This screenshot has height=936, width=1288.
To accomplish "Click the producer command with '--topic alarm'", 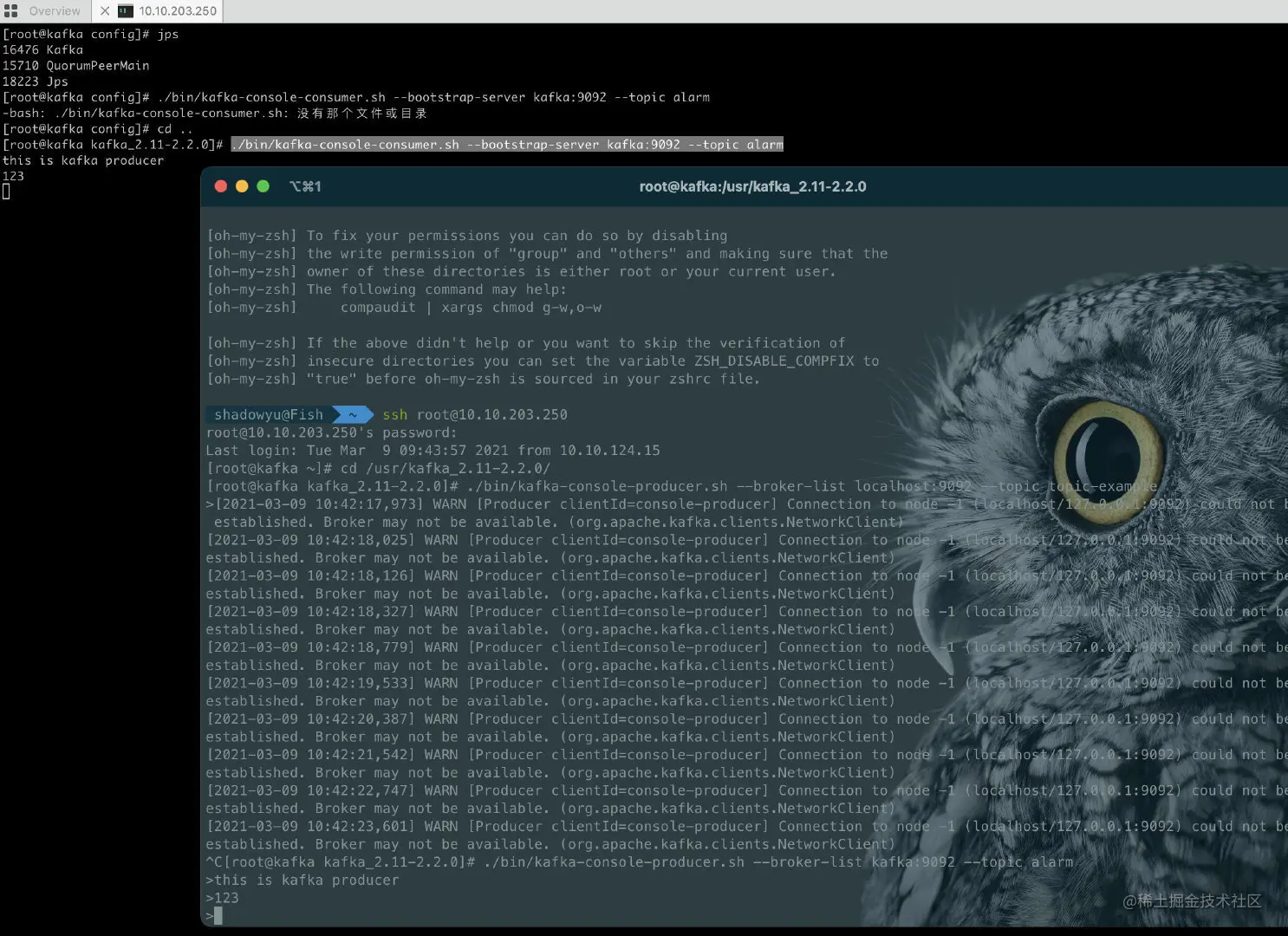I will pyautogui.click(x=640, y=861).
